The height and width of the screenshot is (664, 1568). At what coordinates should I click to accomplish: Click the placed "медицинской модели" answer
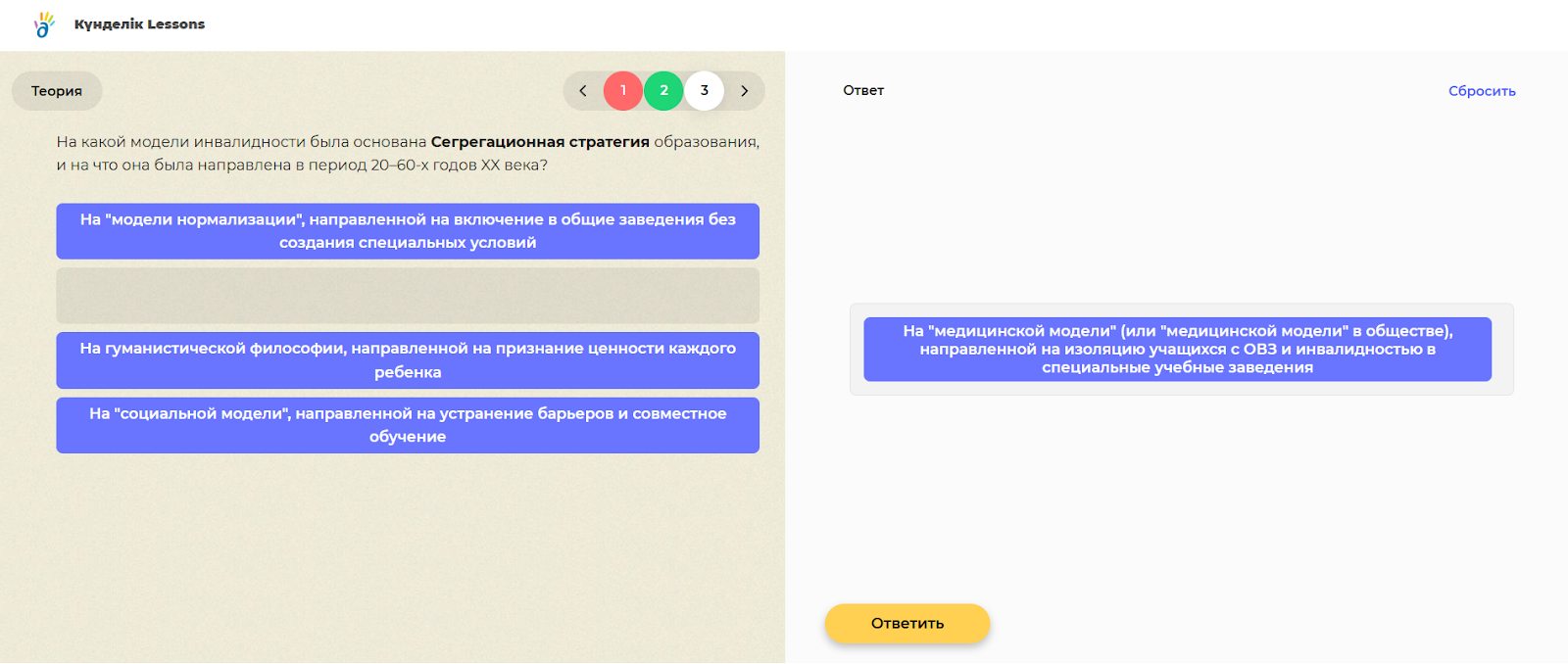click(1177, 350)
